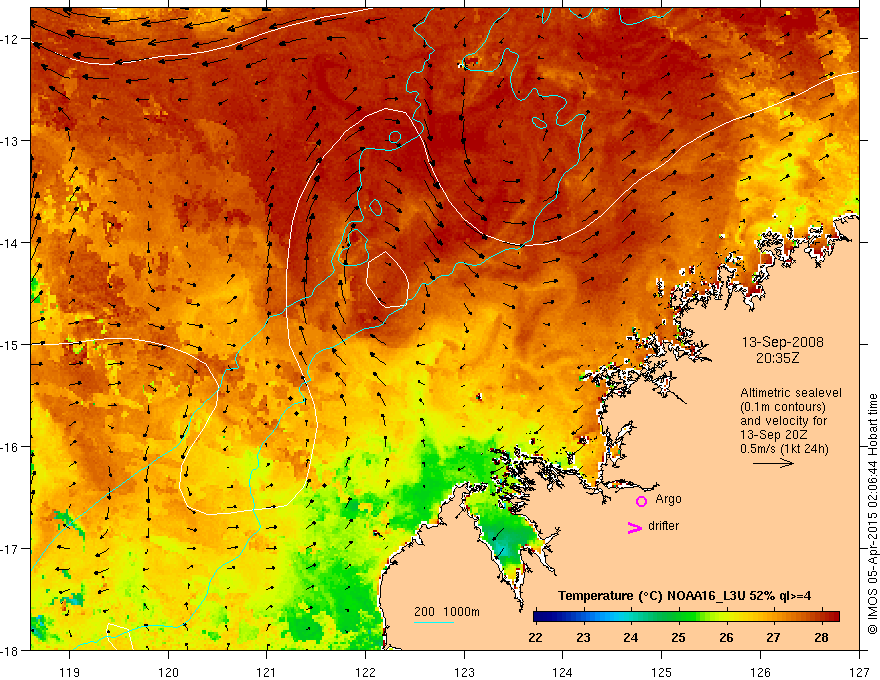Click longitude axis label 123
880x680 pixels.
(464, 673)
